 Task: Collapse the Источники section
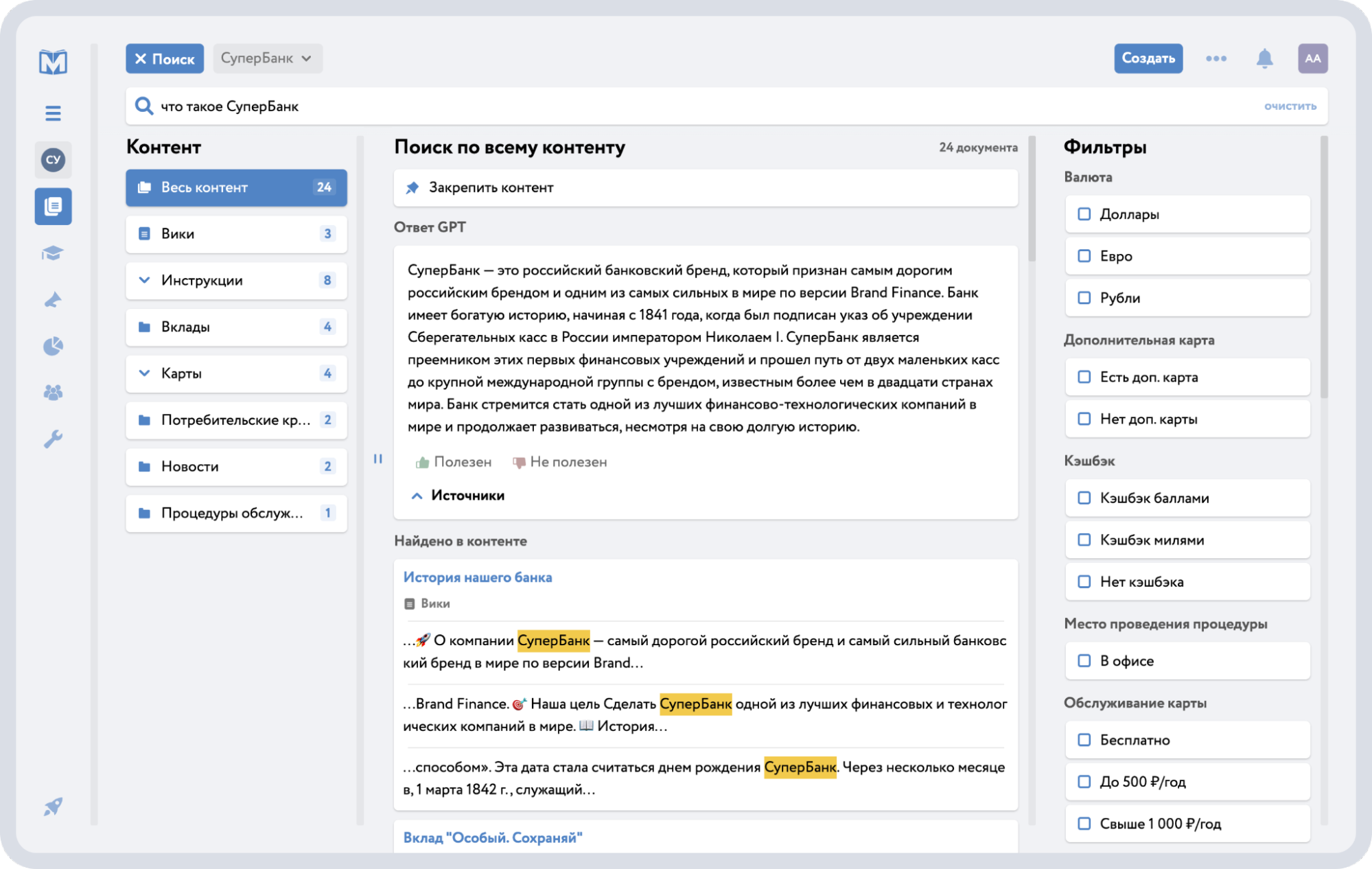click(x=417, y=496)
